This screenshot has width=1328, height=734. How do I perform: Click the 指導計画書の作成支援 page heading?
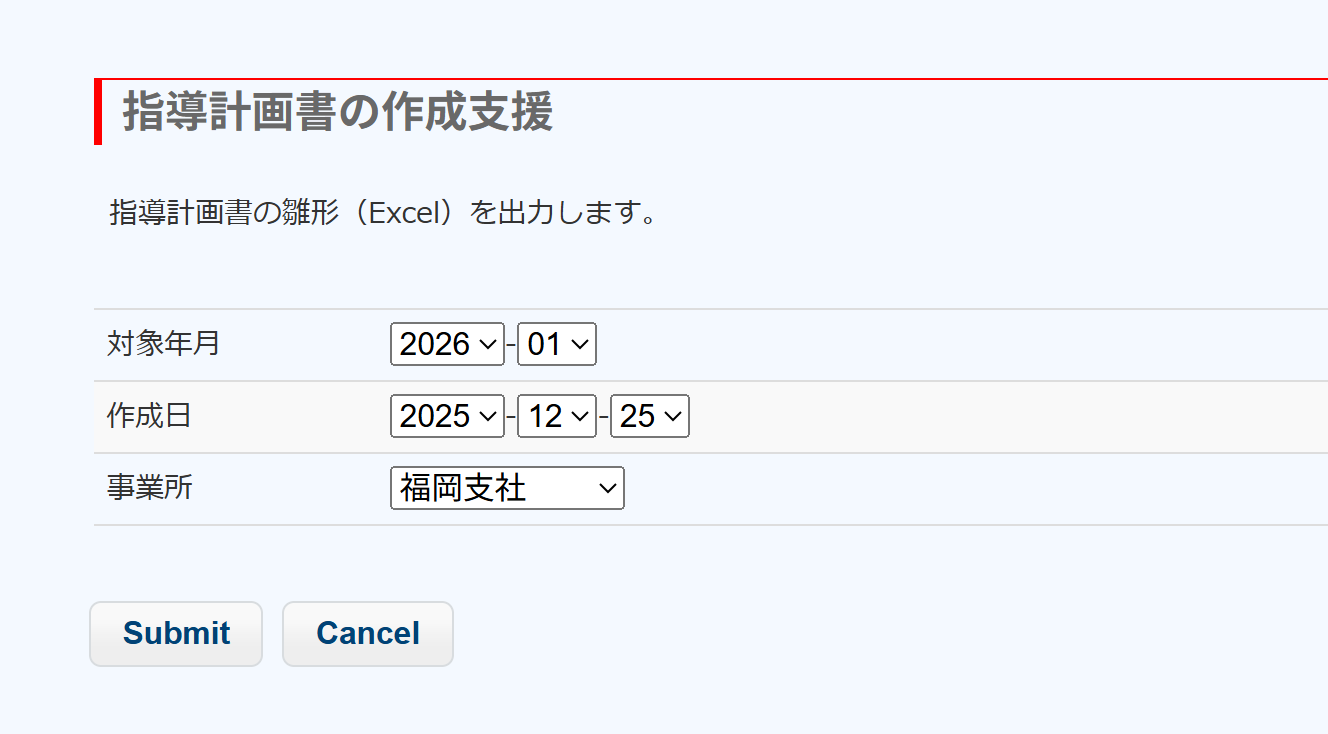[337, 112]
